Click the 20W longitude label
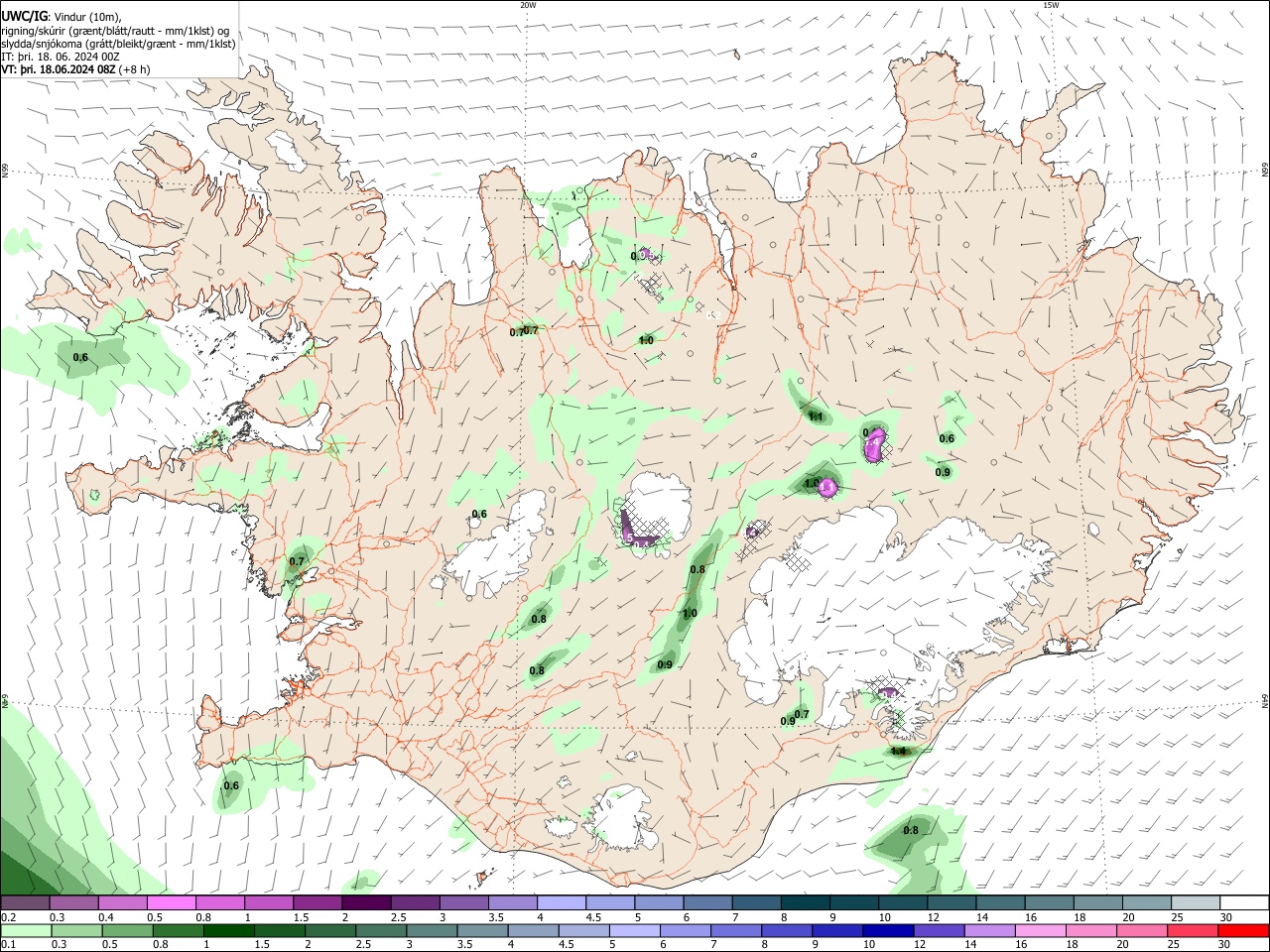Viewport: 1270px width, 952px height. (x=528, y=5)
